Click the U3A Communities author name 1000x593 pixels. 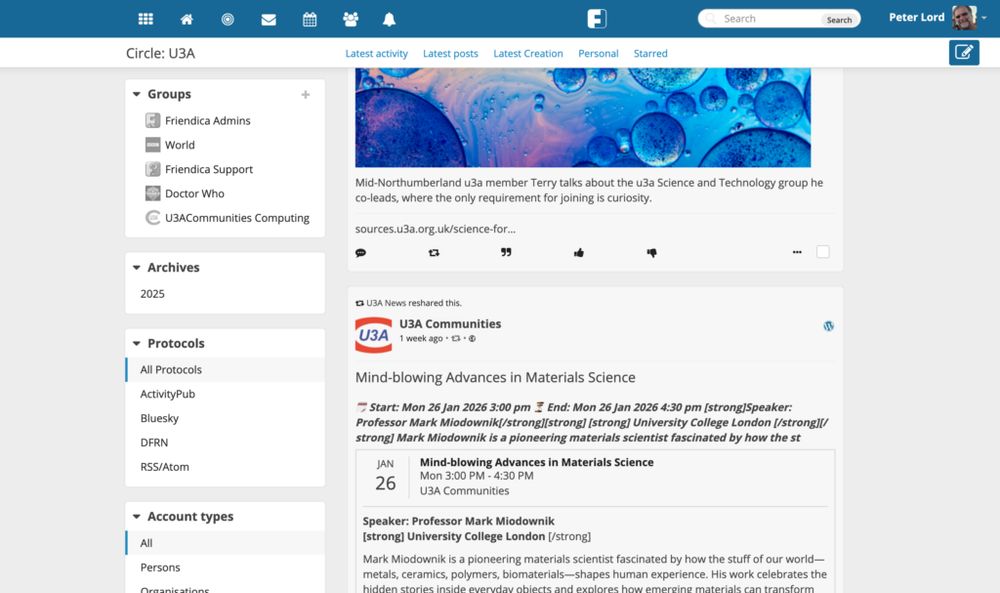click(450, 324)
